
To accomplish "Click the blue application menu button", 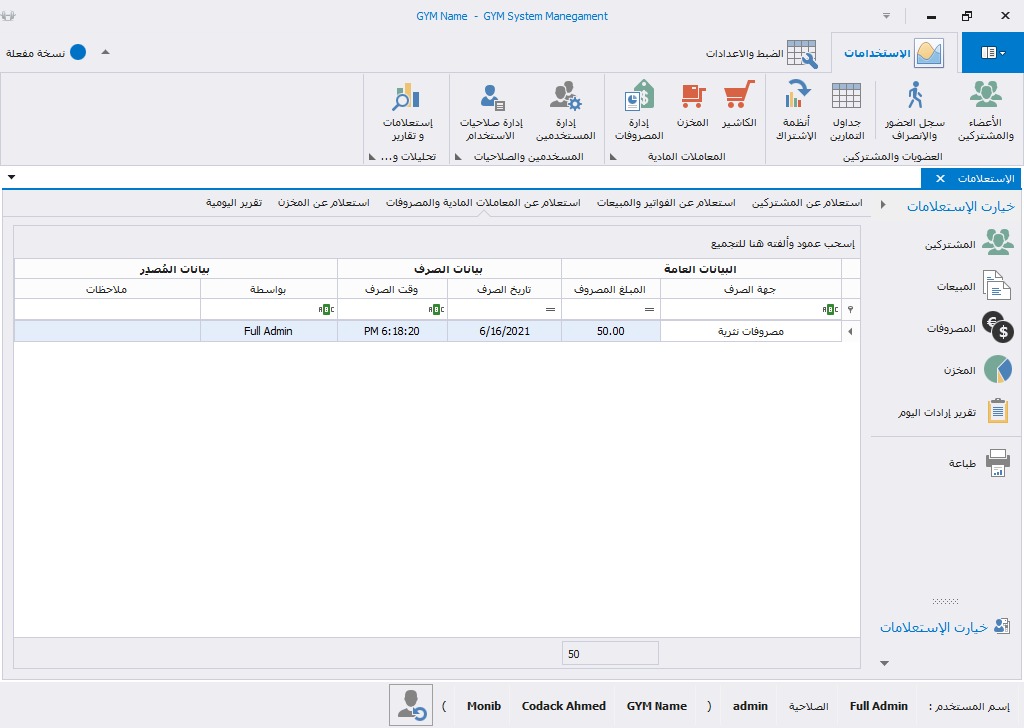I will pos(993,53).
